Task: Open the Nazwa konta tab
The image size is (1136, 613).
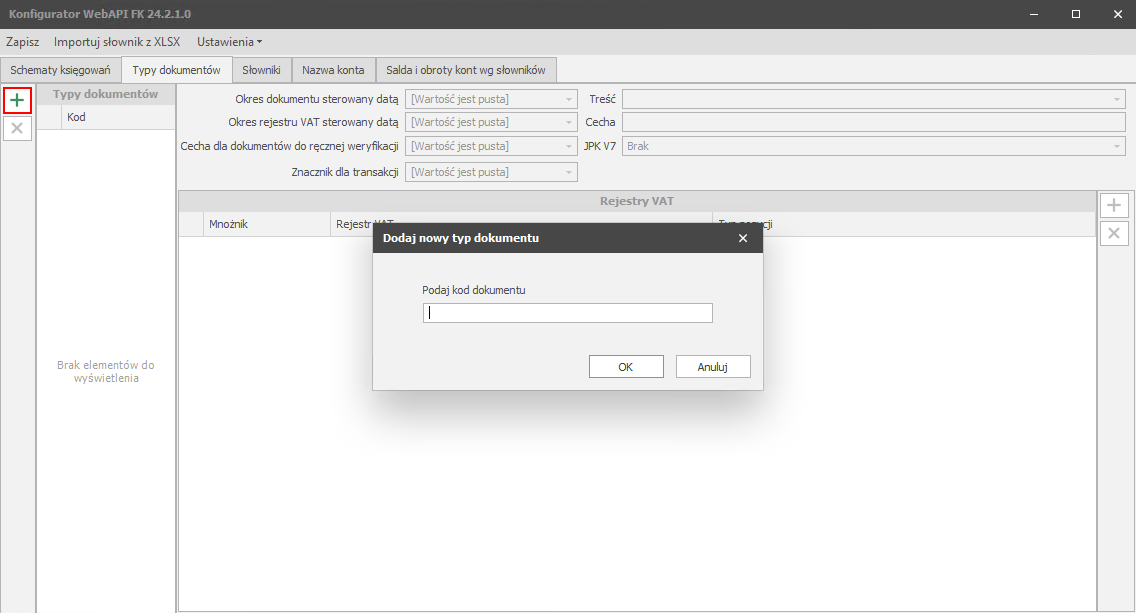Action: [334, 70]
